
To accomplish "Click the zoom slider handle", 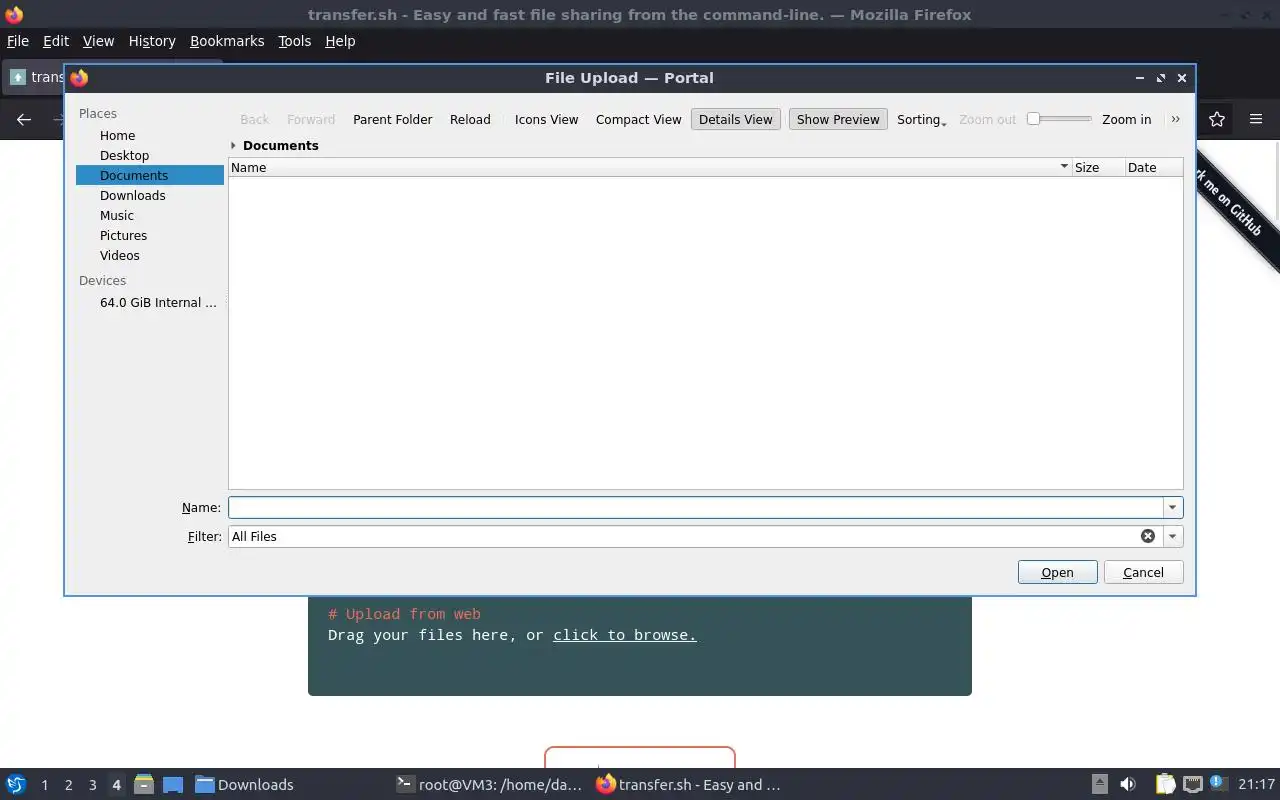I will coord(1034,119).
